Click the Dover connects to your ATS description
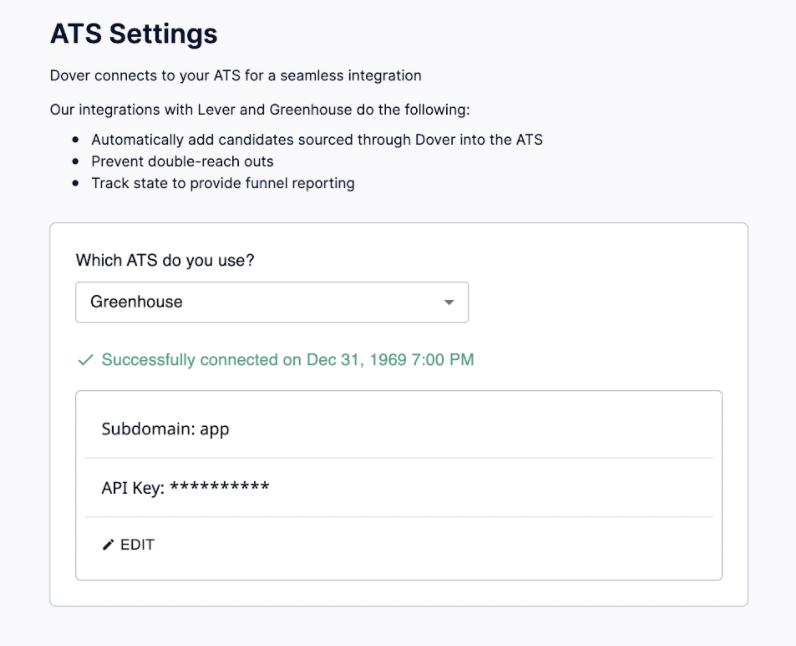This screenshot has width=796, height=646. 236,76
